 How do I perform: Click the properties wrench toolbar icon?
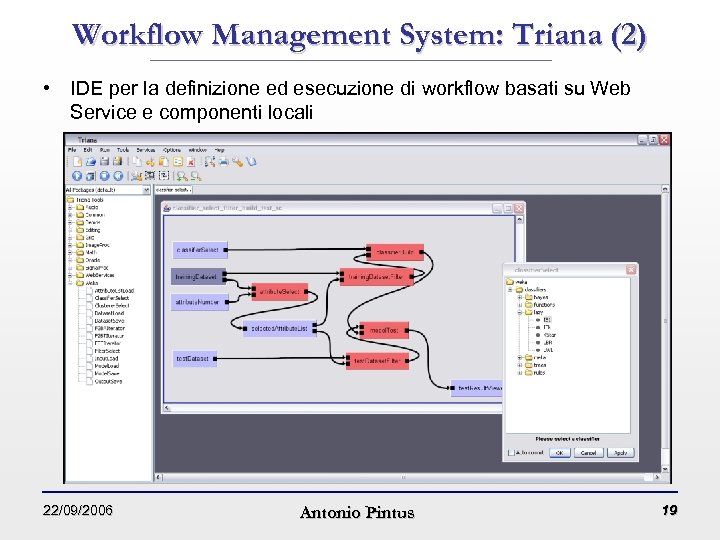(237, 162)
